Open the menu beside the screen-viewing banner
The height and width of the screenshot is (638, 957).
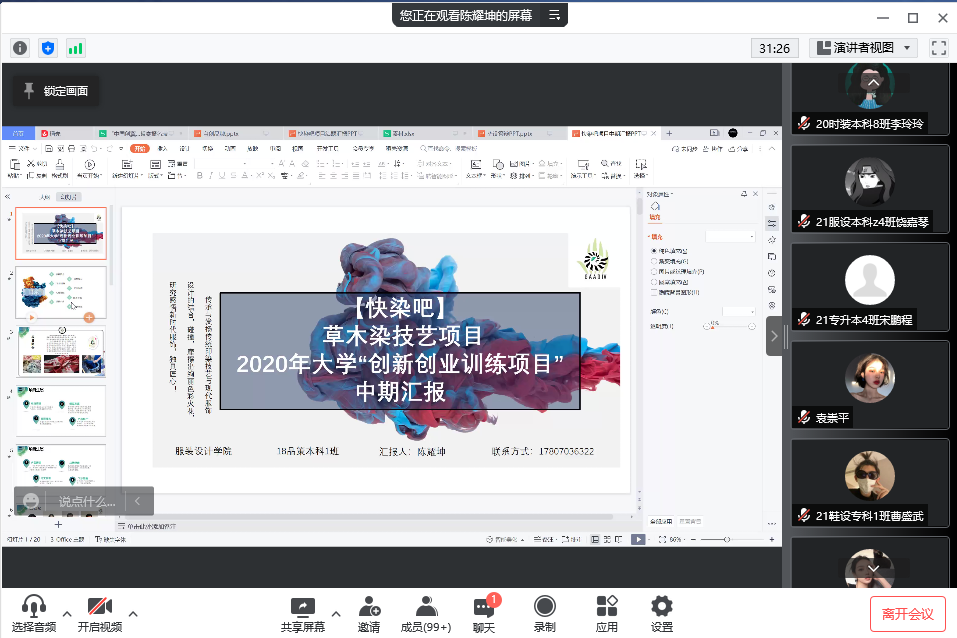pos(553,15)
